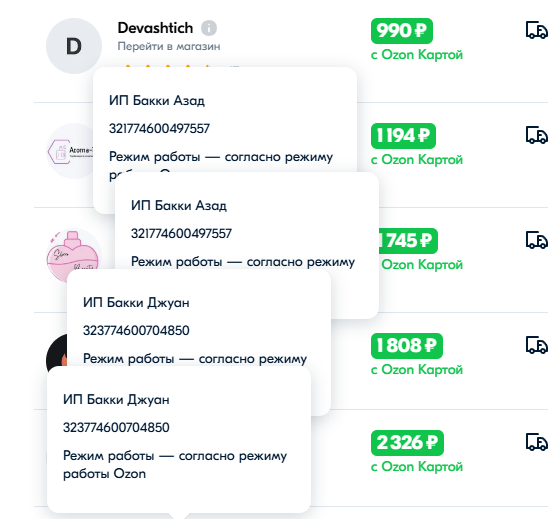Choose the 1 808 ₽ price offer

click(406, 346)
